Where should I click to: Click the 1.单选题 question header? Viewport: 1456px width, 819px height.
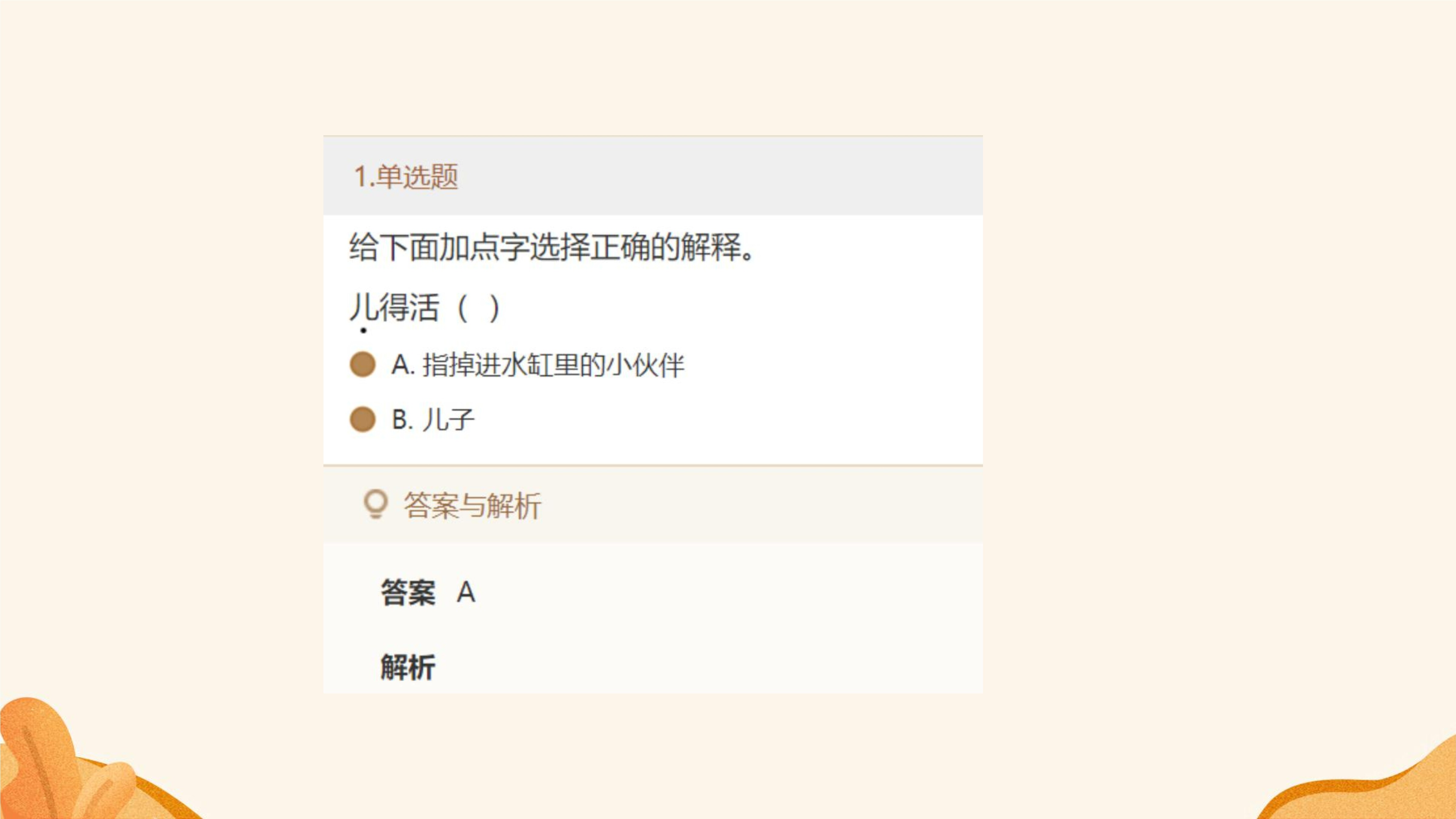point(653,176)
